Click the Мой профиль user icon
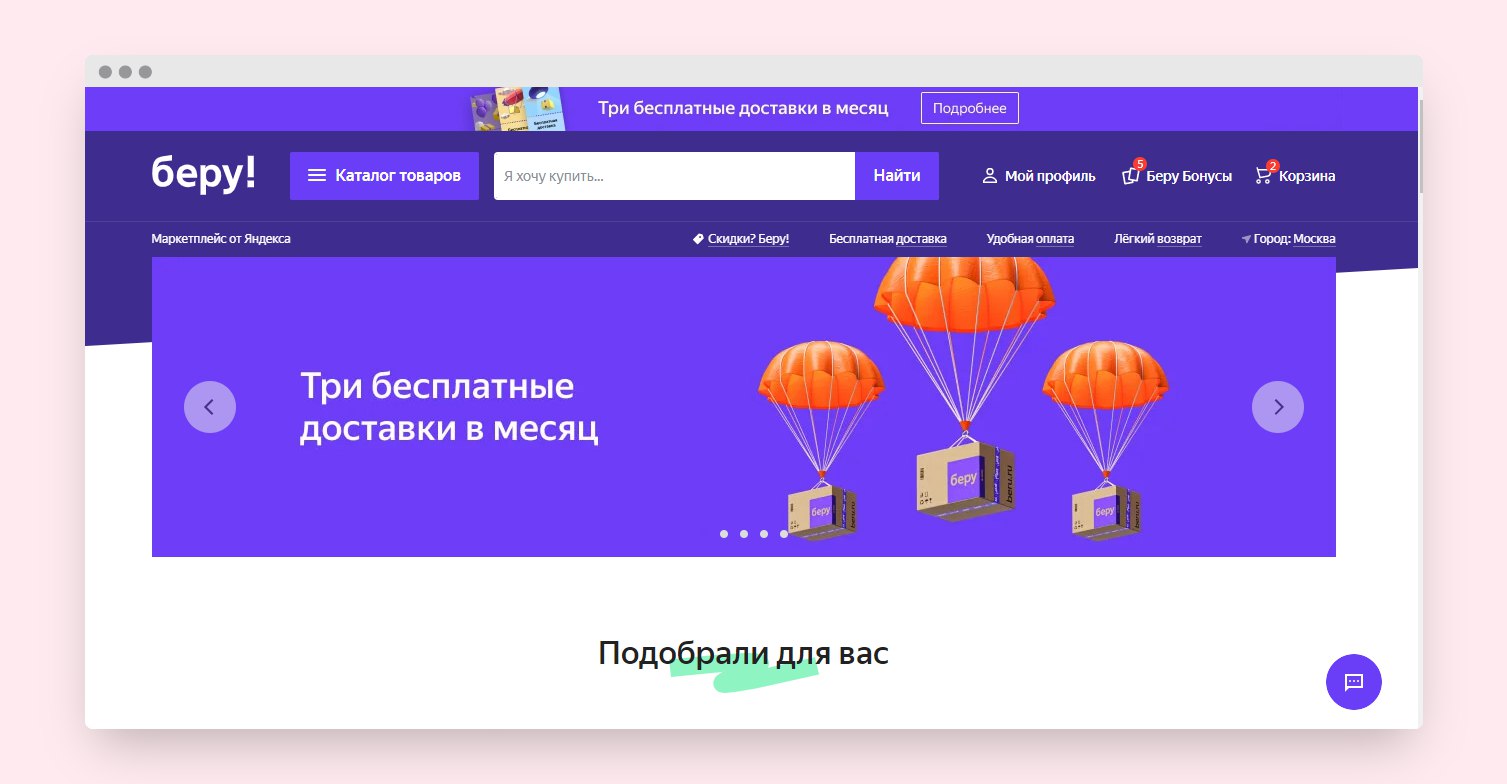The height and width of the screenshot is (784, 1507). [990, 176]
